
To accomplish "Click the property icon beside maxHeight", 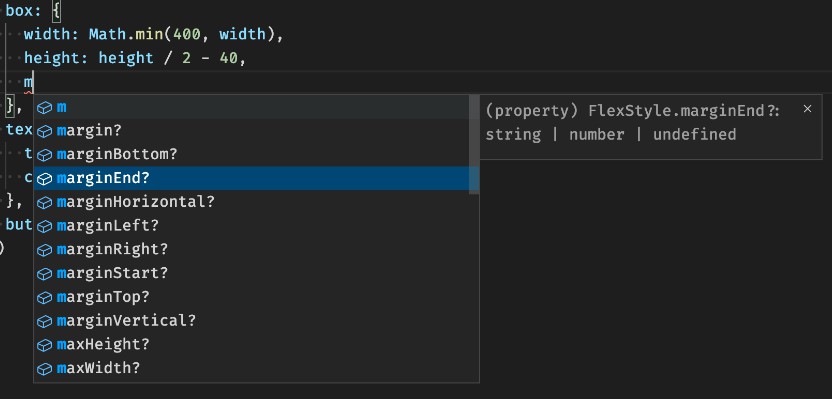I will [x=45, y=345].
